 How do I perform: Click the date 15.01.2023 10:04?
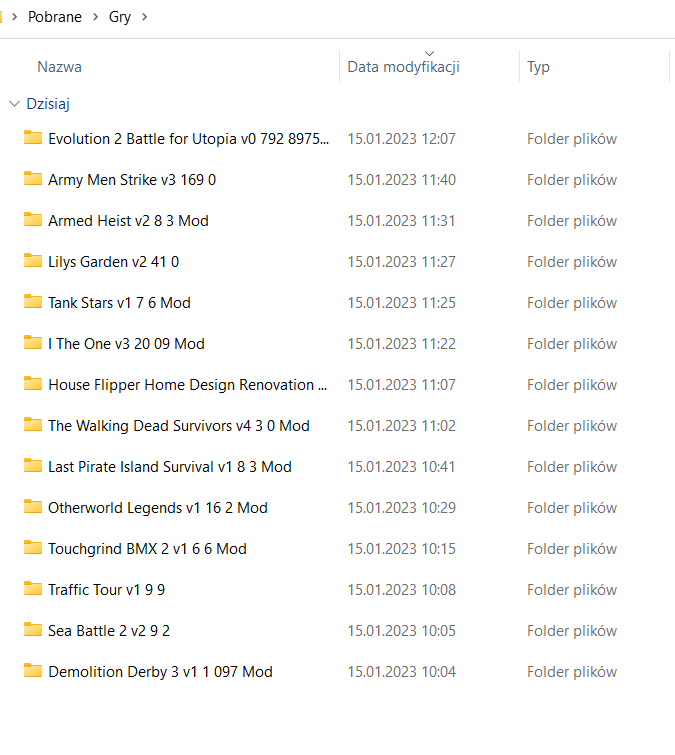point(402,671)
